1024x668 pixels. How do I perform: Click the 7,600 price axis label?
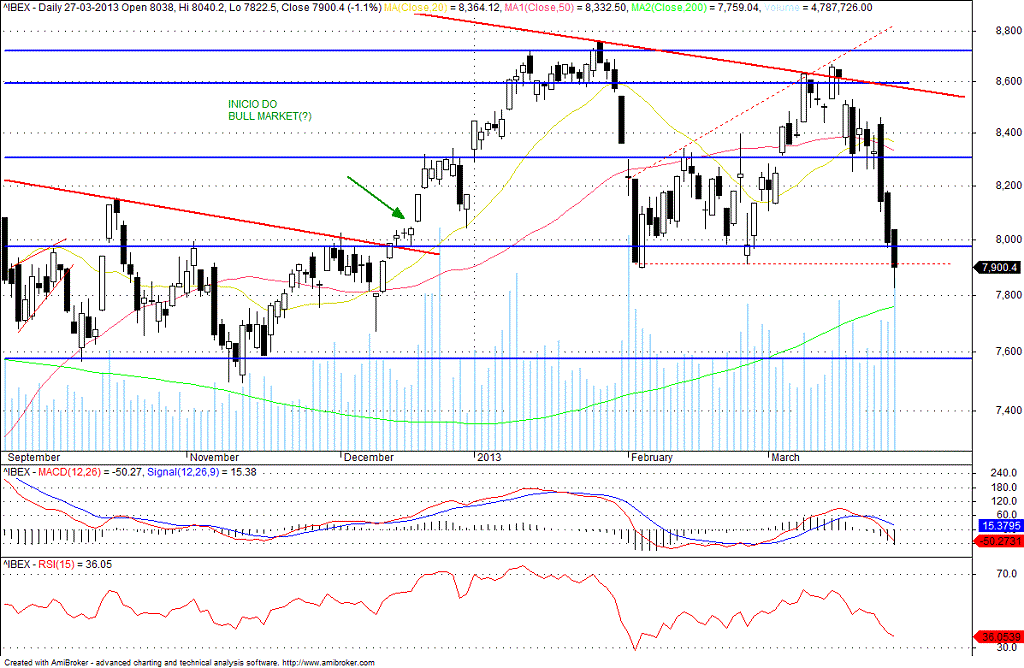pyautogui.click(x=1008, y=351)
